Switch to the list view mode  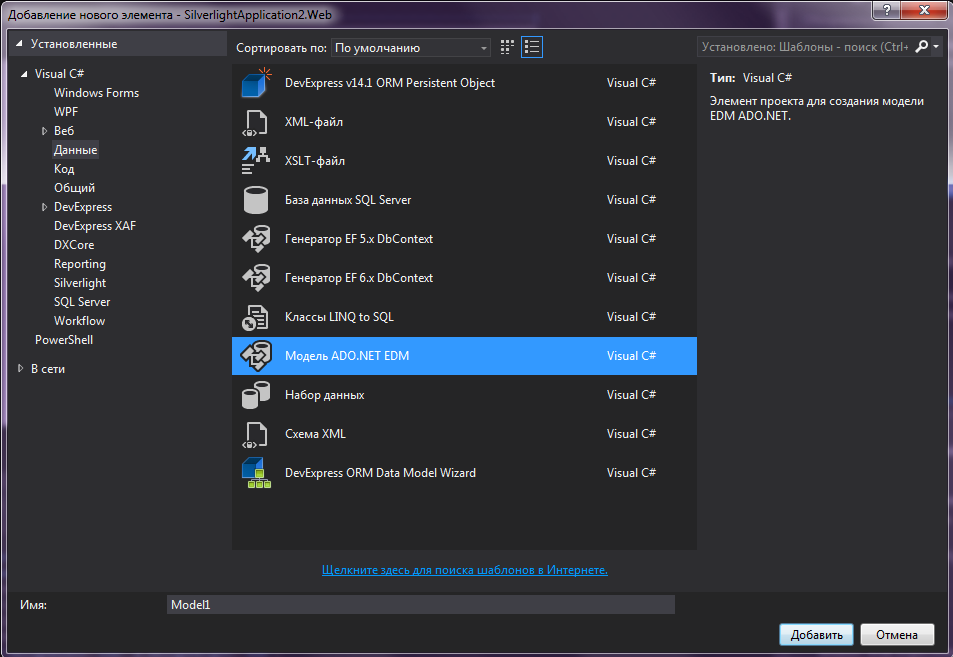[x=532, y=47]
